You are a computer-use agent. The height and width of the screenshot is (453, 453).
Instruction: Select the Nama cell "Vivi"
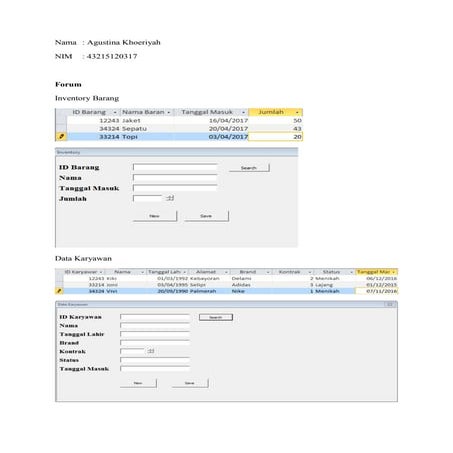click(125, 291)
